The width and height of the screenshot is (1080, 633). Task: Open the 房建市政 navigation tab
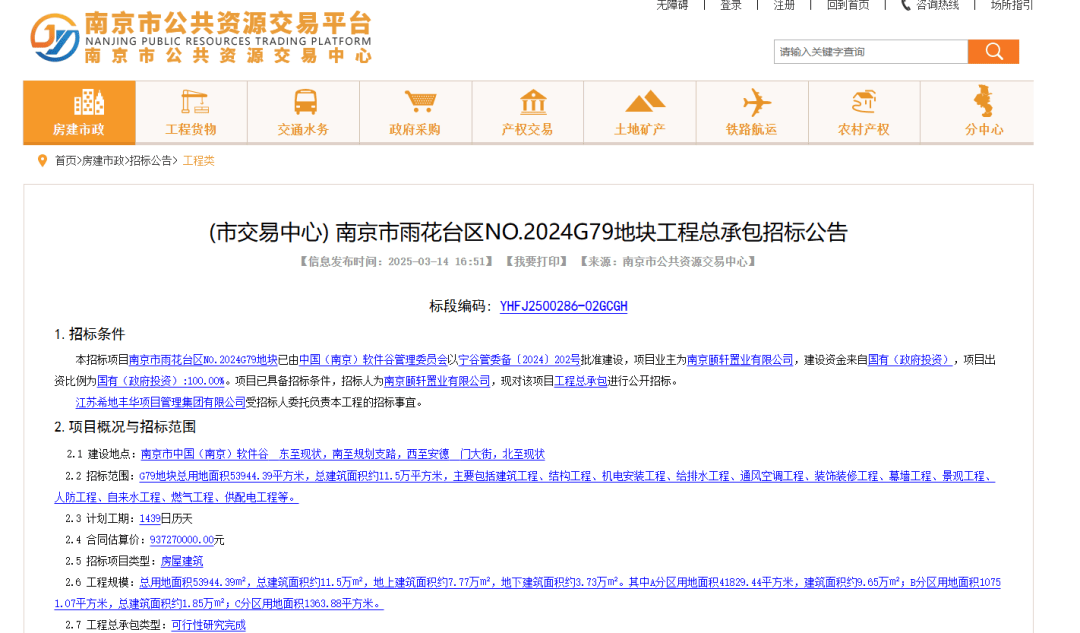[x=79, y=112]
